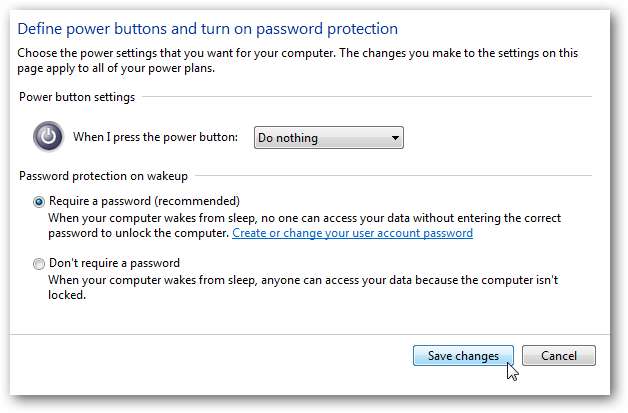Click the Define power buttons page heading
This screenshot has height=413, width=628.
click(207, 29)
